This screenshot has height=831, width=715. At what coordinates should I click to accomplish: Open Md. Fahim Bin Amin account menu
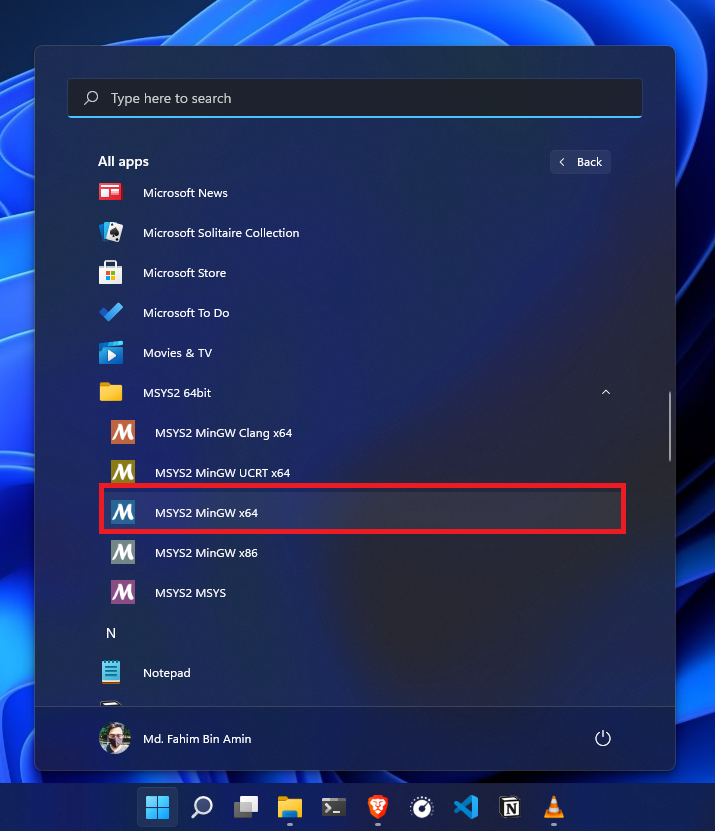176,739
